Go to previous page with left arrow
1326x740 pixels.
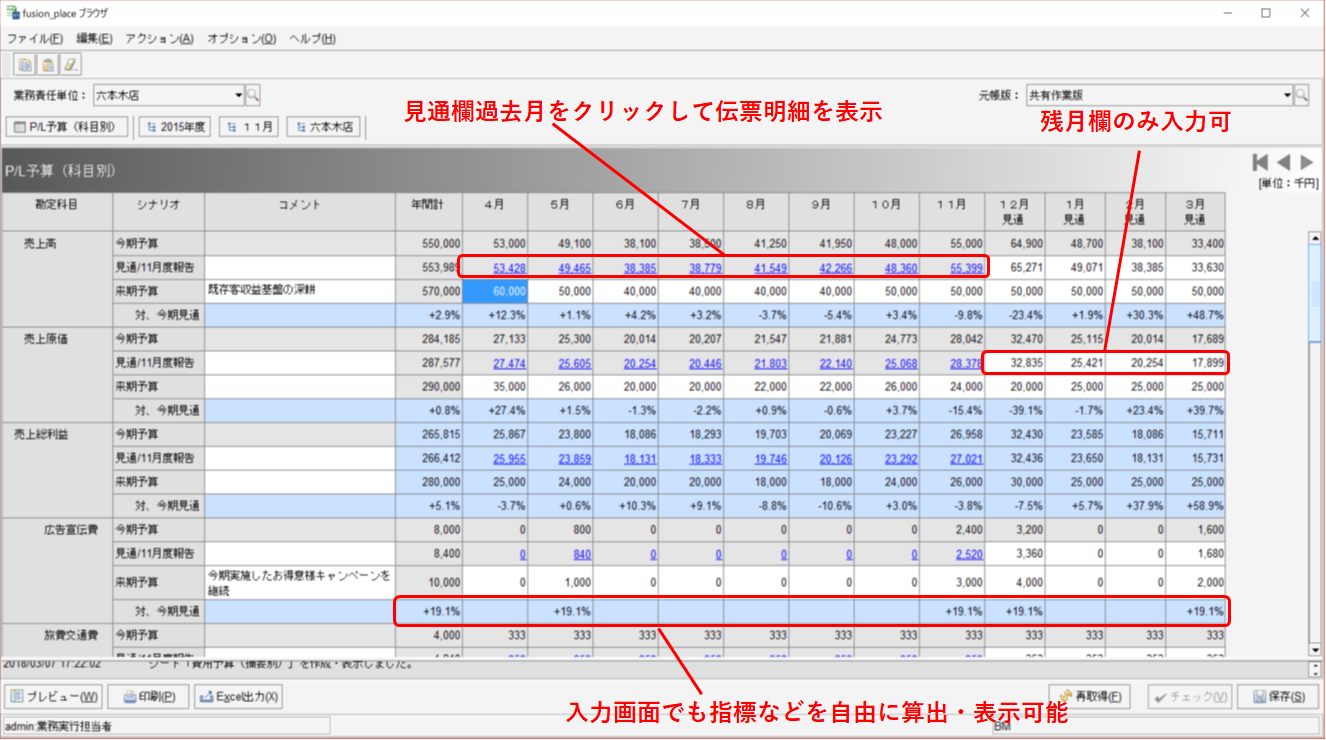pyautogui.click(x=1283, y=162)
